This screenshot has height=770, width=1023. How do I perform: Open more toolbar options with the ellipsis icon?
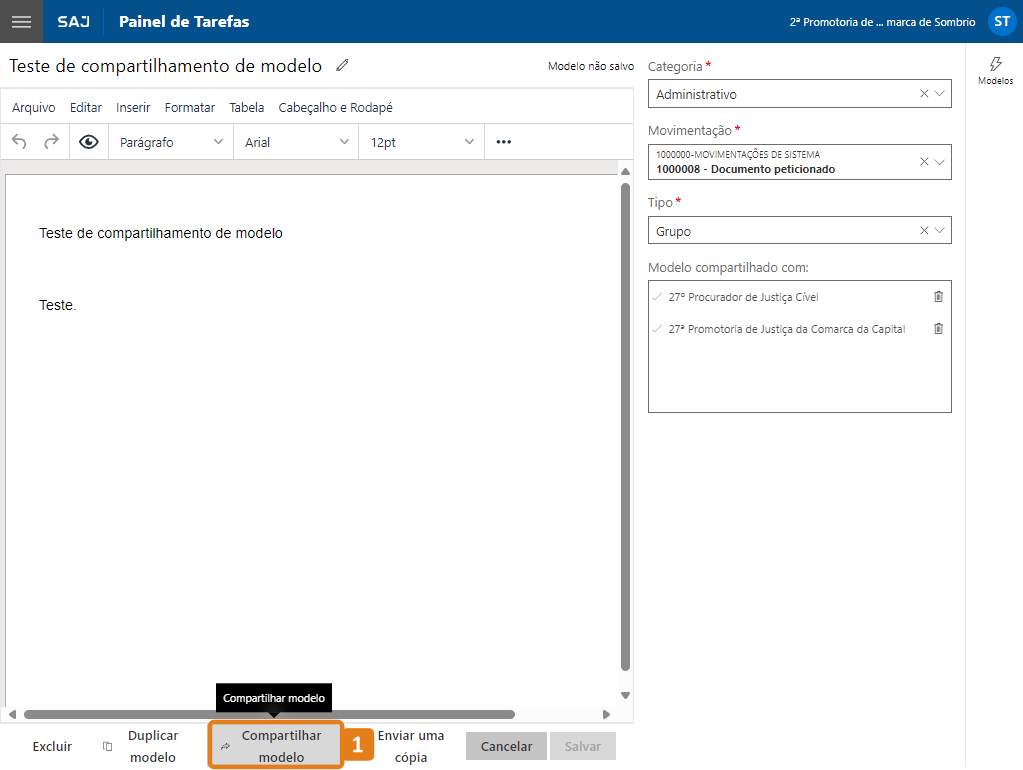pos(502,141)
